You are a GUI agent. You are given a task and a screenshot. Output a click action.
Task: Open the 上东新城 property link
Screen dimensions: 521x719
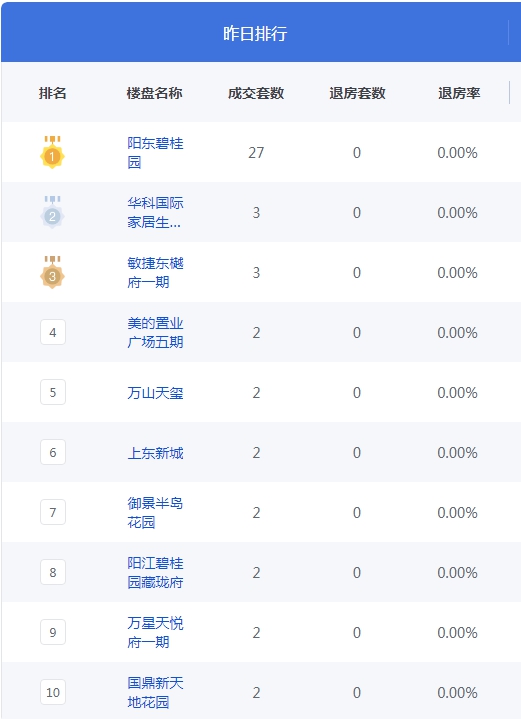pyautogui.click(x=155, y=453)
